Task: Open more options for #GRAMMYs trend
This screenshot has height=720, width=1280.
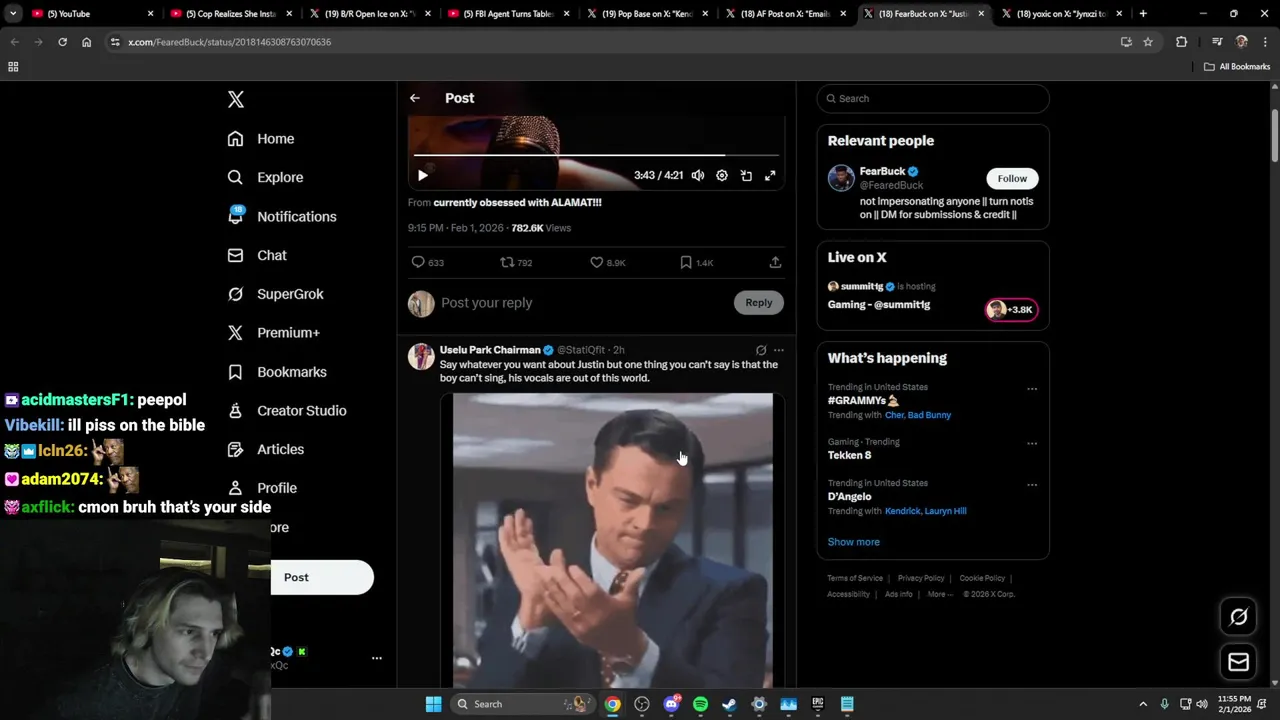Action: click(1032, 389)
